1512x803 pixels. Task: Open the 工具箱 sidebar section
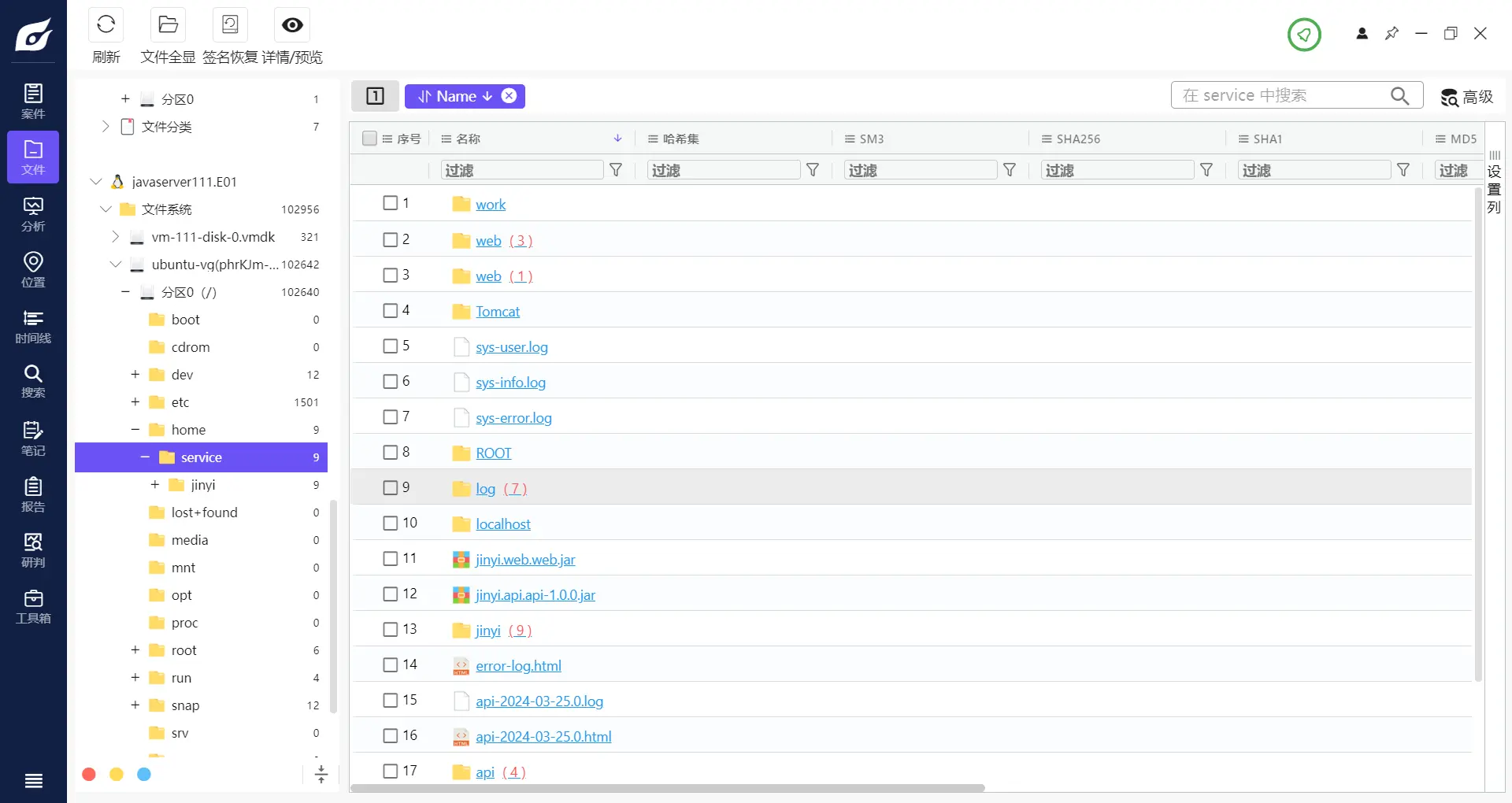coord(33,606)
